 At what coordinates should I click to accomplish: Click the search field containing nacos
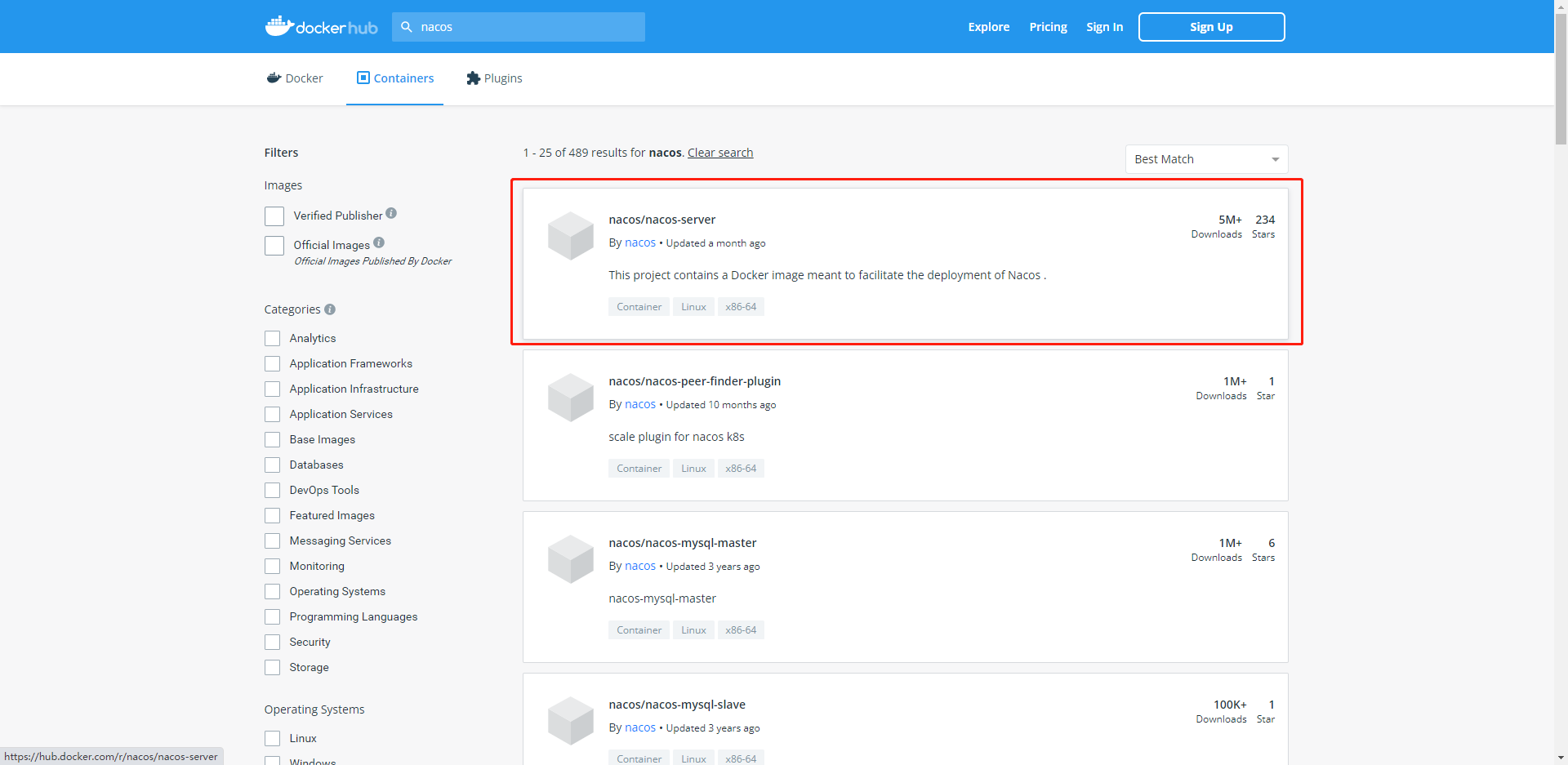click(519, 27)
